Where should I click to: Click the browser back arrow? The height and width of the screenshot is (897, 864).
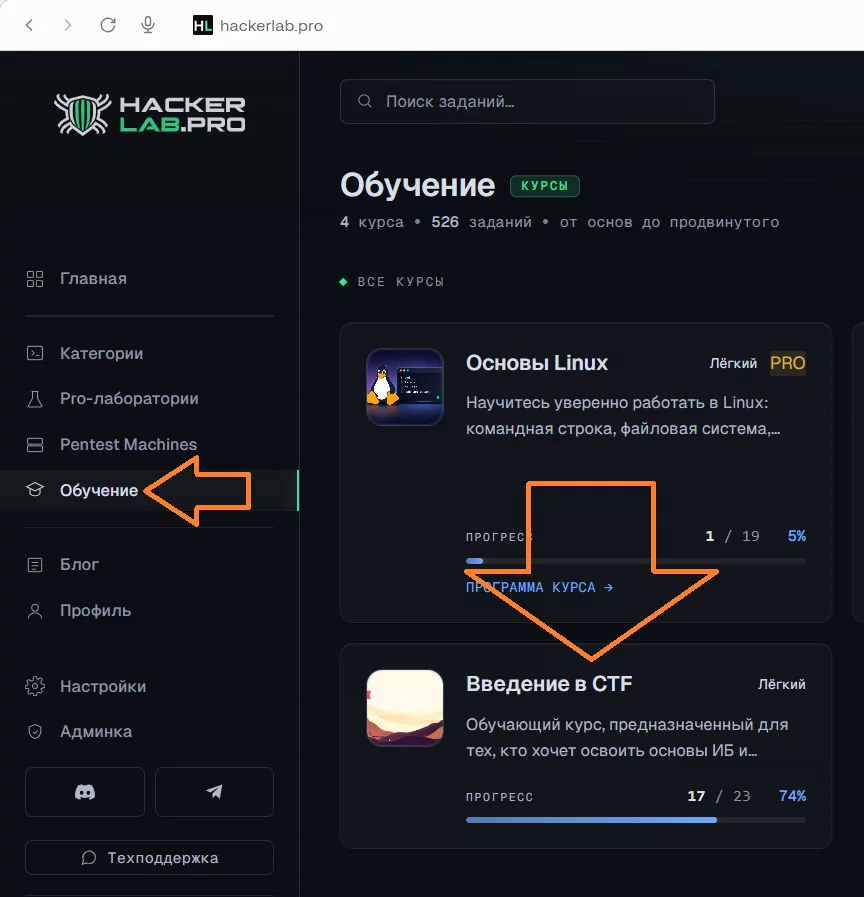[x=29, y=25]
